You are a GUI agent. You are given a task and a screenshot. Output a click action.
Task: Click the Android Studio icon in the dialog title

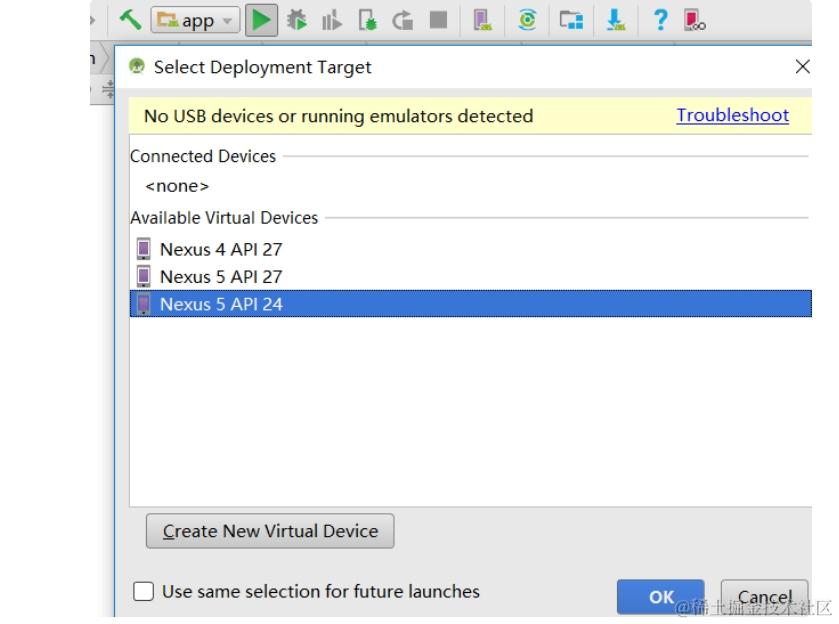pos(137,66)
